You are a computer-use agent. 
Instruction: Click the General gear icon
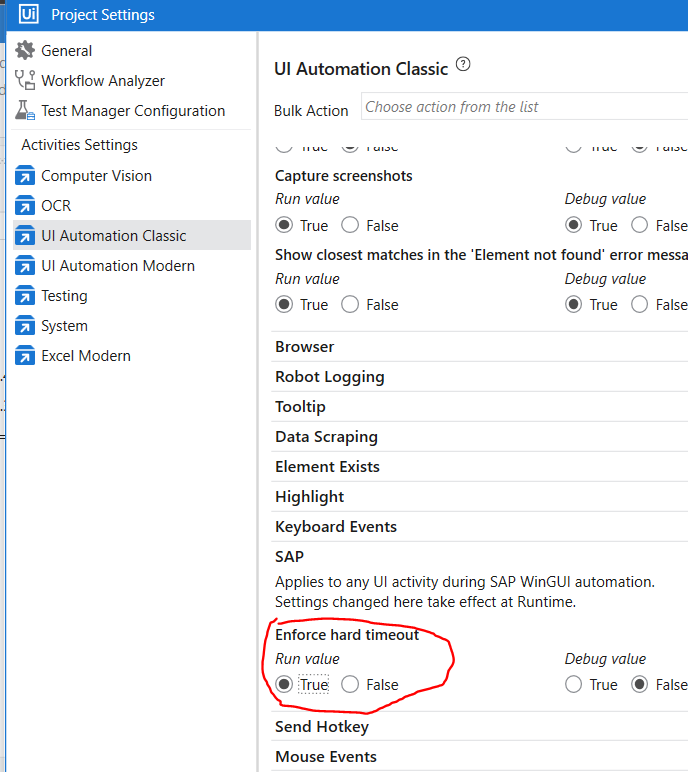[25, 50]
